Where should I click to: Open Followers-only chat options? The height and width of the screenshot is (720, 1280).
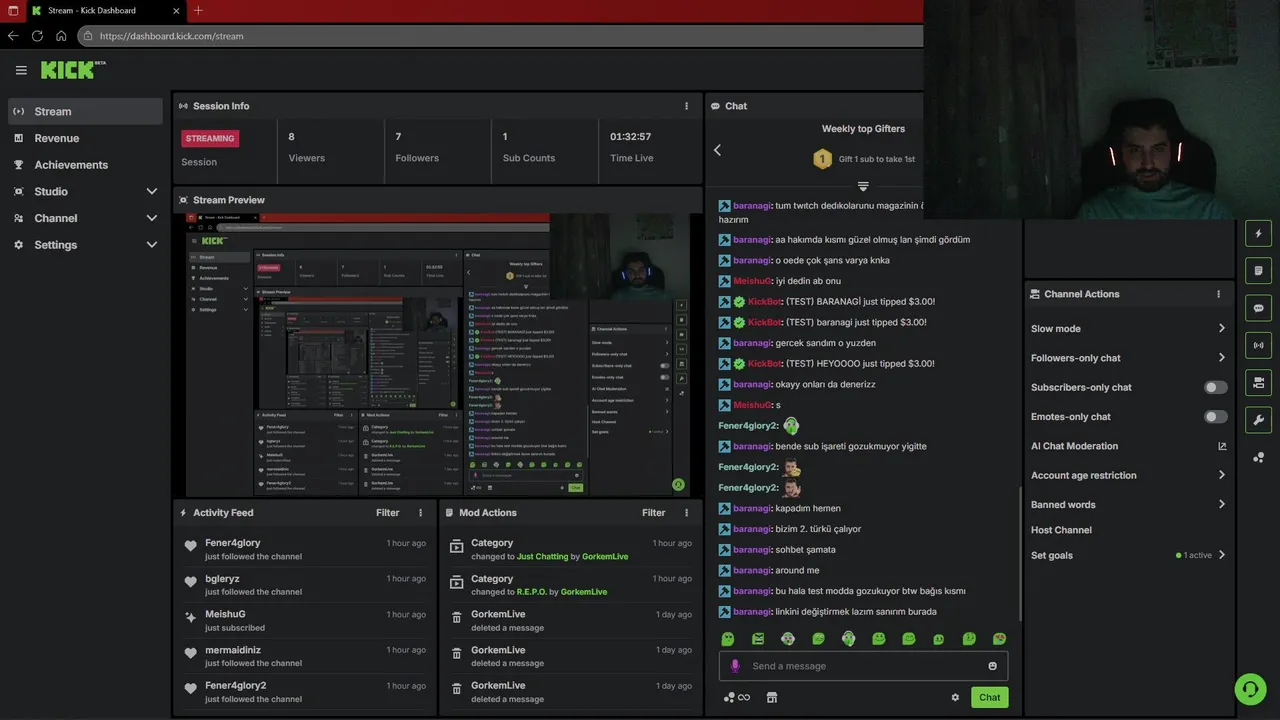(x=1128, y=358)
